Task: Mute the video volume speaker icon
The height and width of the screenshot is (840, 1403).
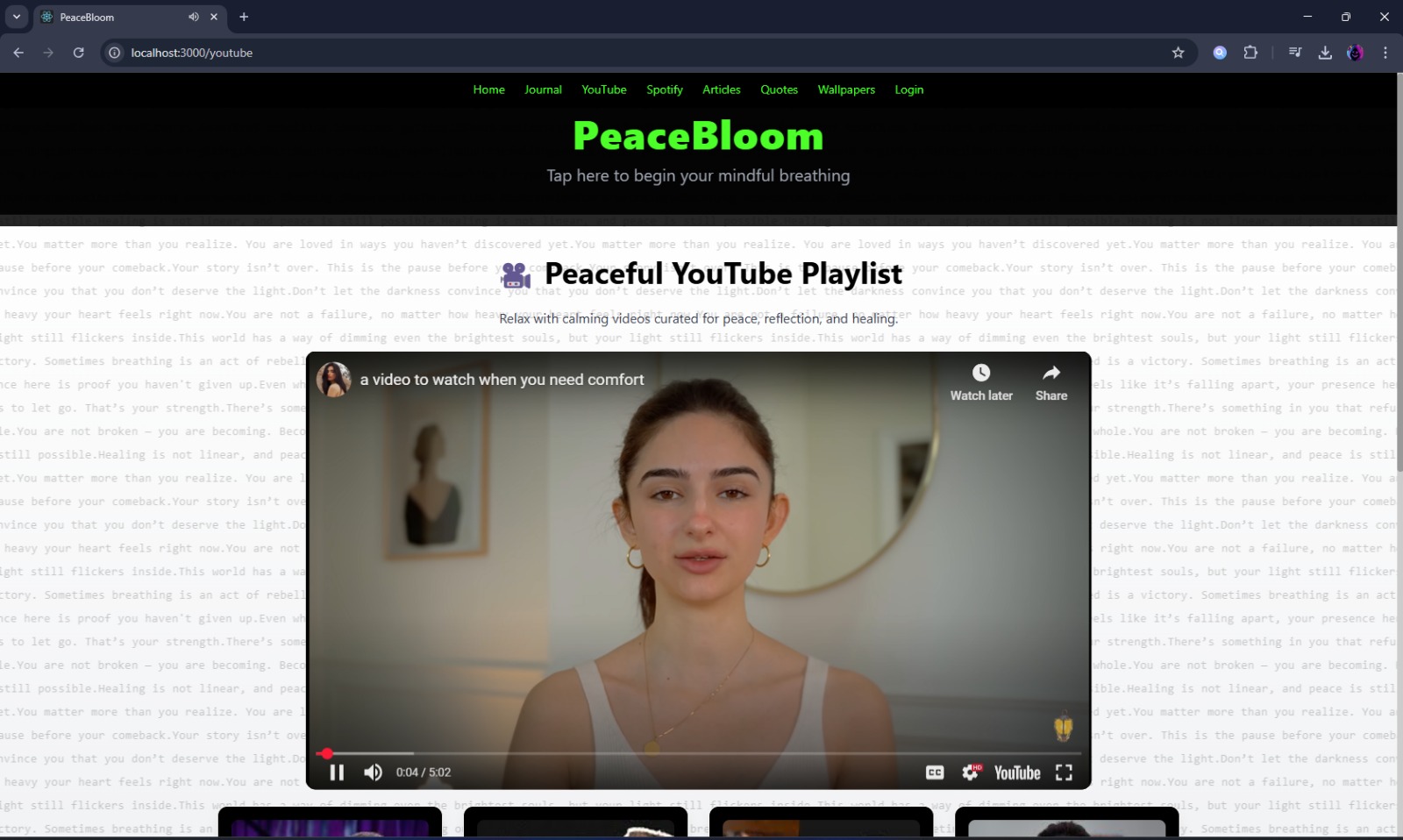Action: click(x=373, y=772)
